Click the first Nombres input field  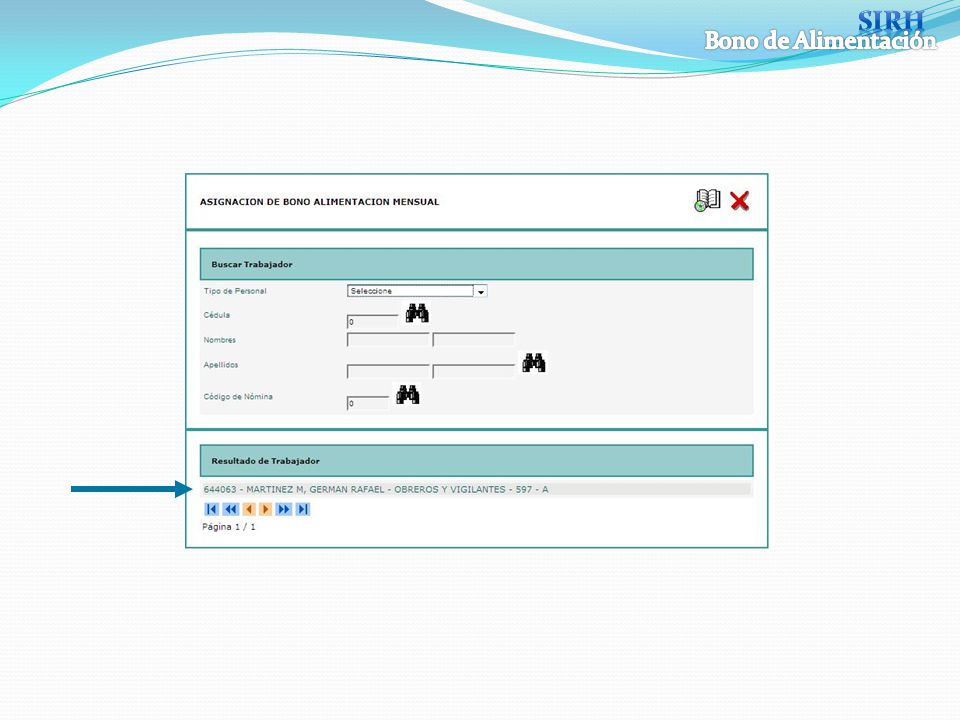[x=388, y=340]
